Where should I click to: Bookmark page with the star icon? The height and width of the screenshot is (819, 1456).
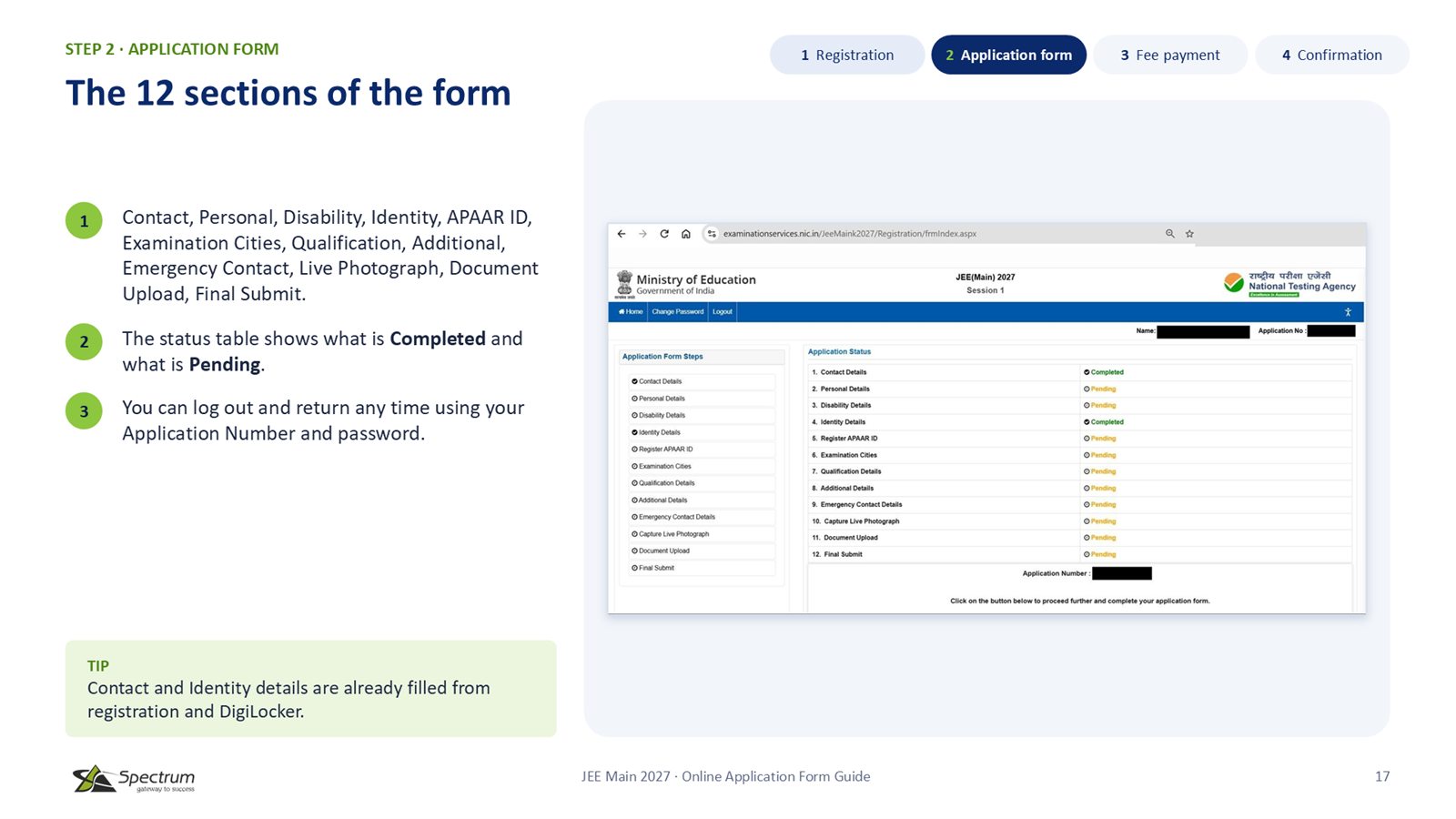[x=1189, y=234]
